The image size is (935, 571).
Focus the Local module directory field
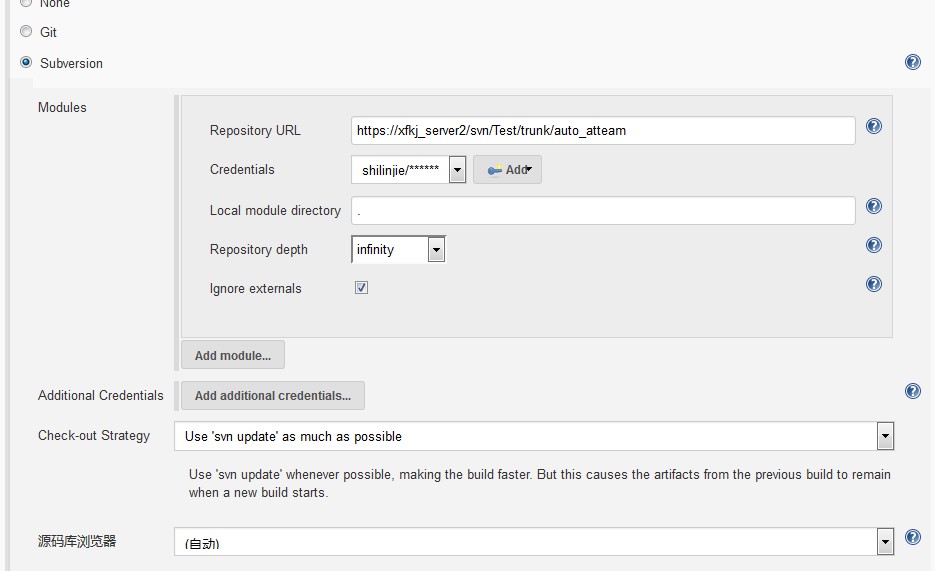pos(603,210)
